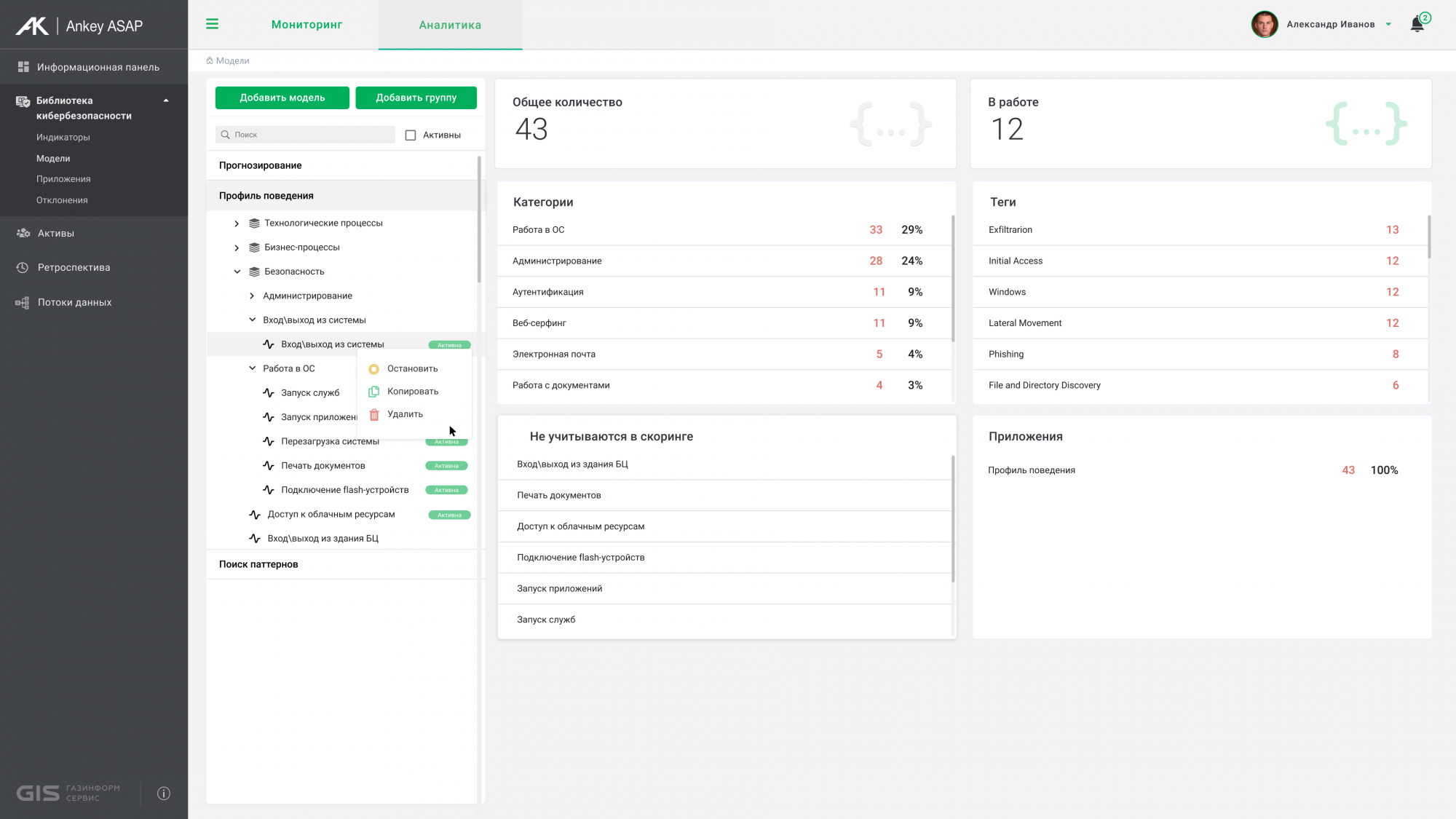The height and width of the screenshot is (819, 1456).
Task: Click the red trash Delete icon
Action: [373, 414]
